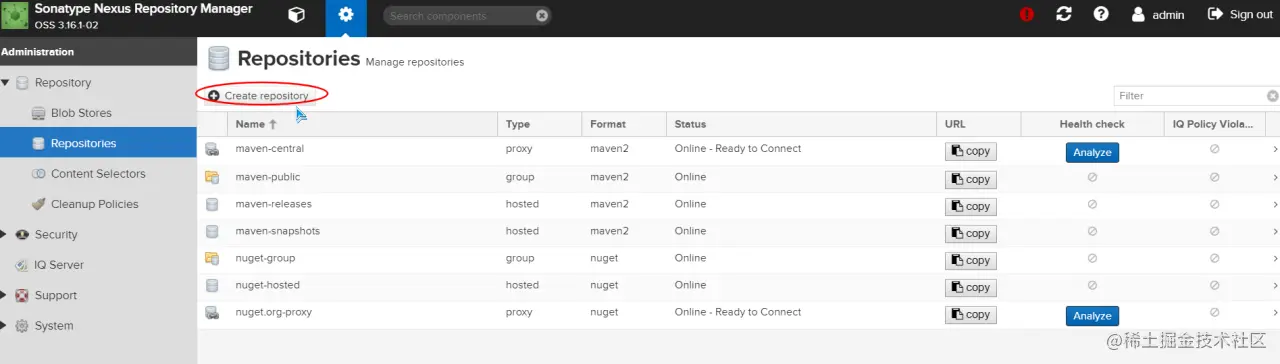Expand the Support tree node

tap(5, 296)
